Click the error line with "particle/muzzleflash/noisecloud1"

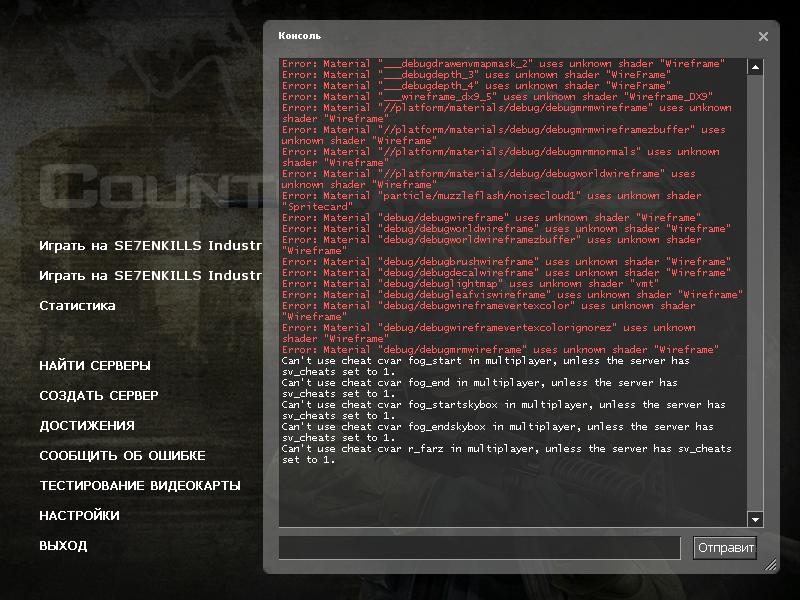[491, 201]
